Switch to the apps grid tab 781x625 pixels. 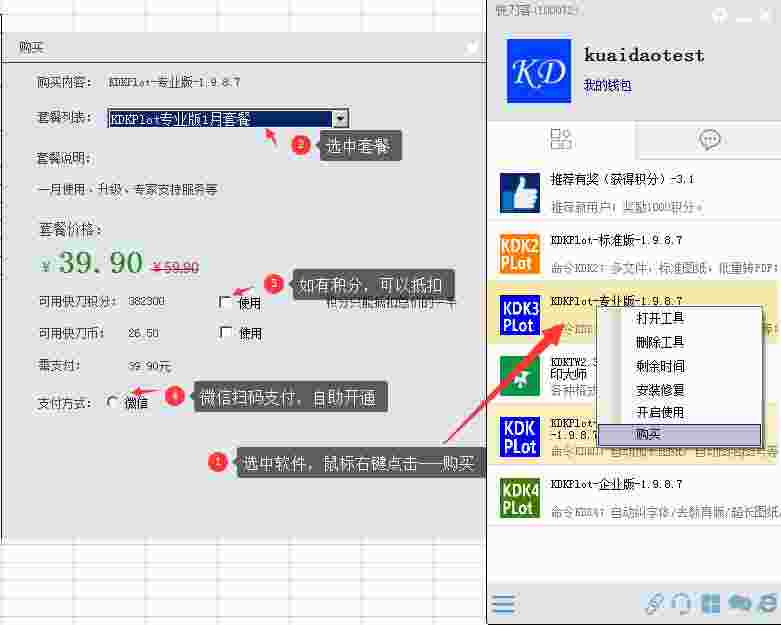pos(561,139)
